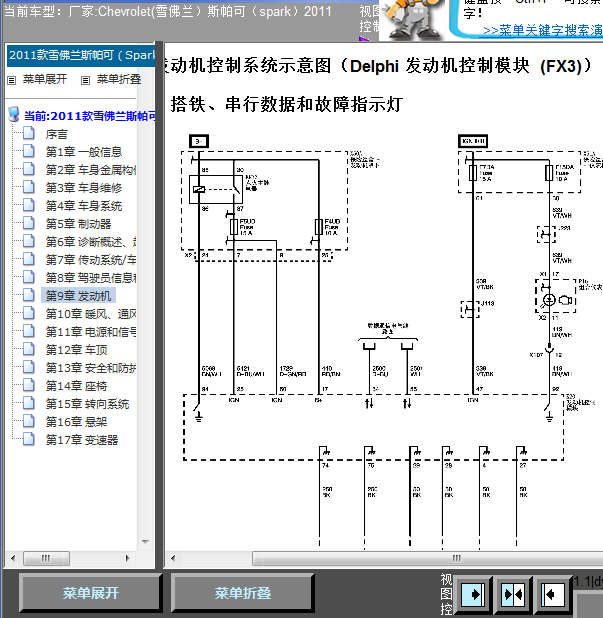Open the 菜单关键字搜索 link
Image resolution: width=603 pixels, height=618 pixels.
coord(542,30)
